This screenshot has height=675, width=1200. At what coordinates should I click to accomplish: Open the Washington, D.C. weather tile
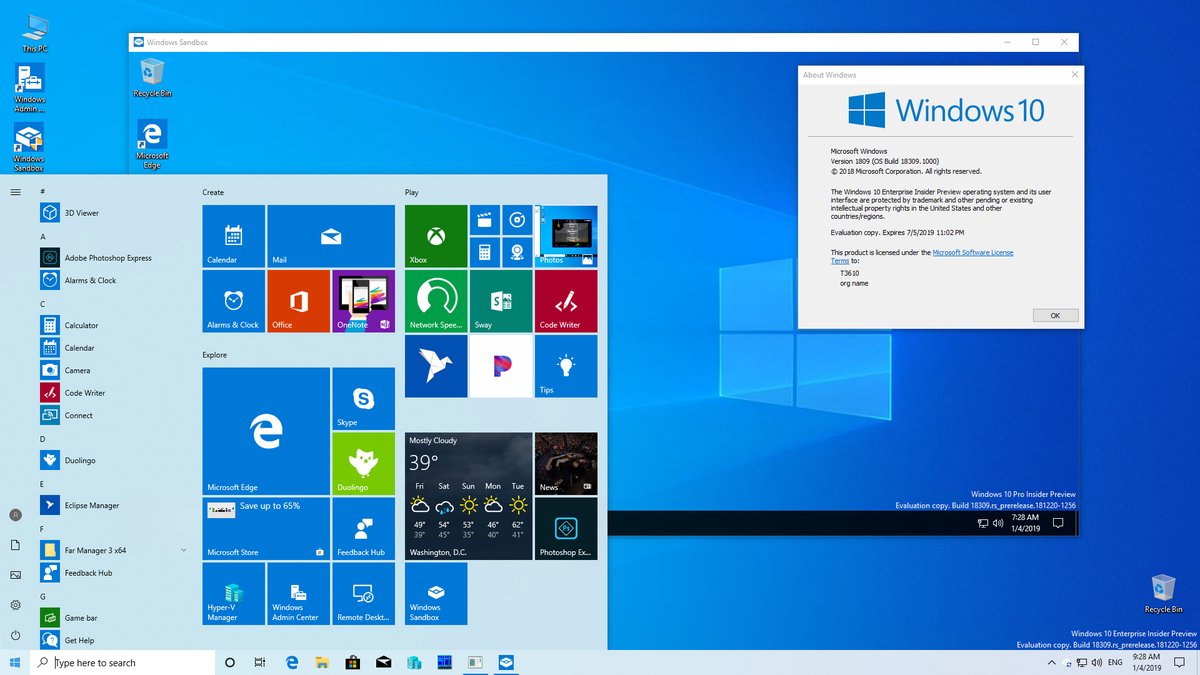(x=468, y=496)
